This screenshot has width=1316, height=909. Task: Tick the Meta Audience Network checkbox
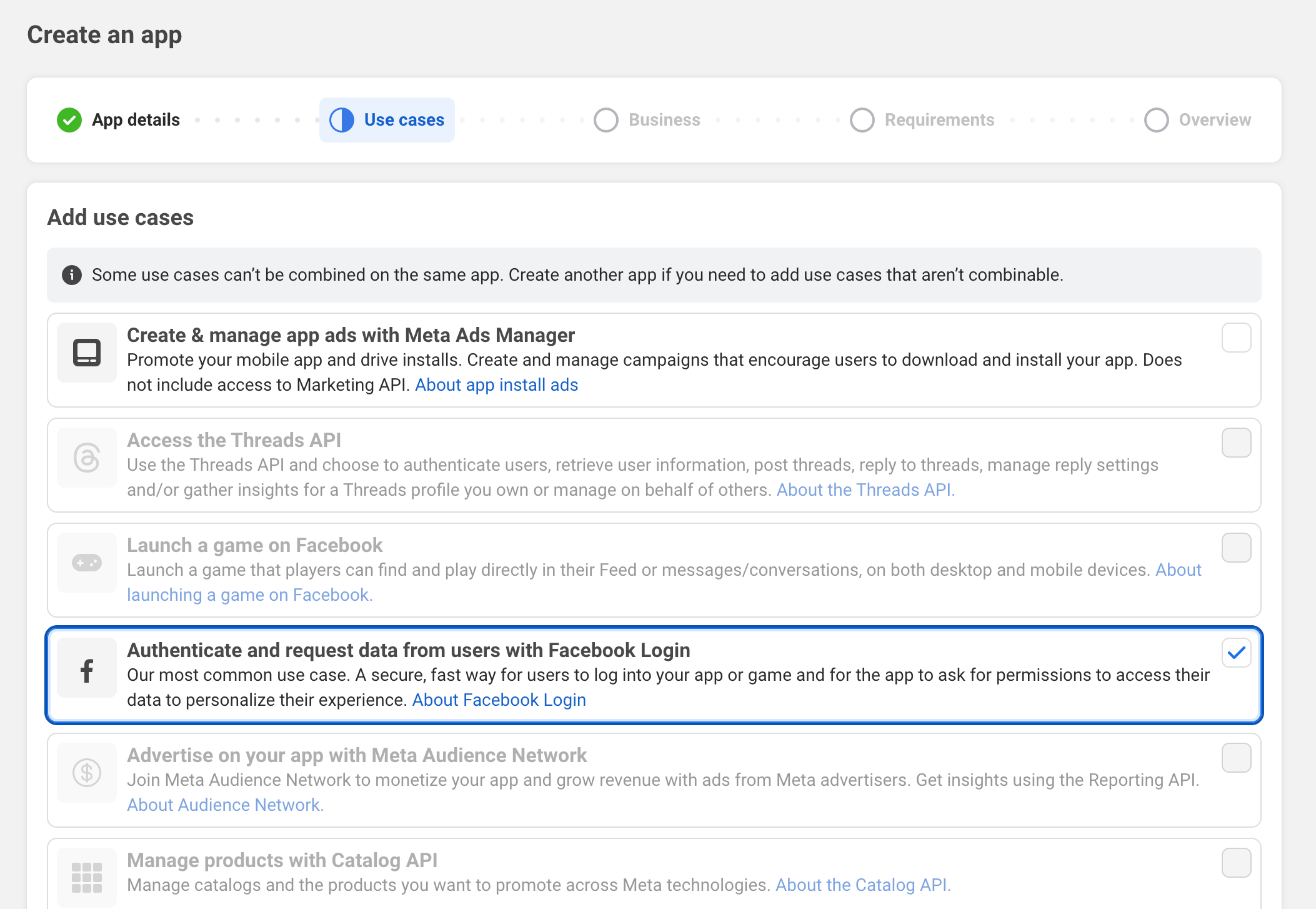(1236, 758)
